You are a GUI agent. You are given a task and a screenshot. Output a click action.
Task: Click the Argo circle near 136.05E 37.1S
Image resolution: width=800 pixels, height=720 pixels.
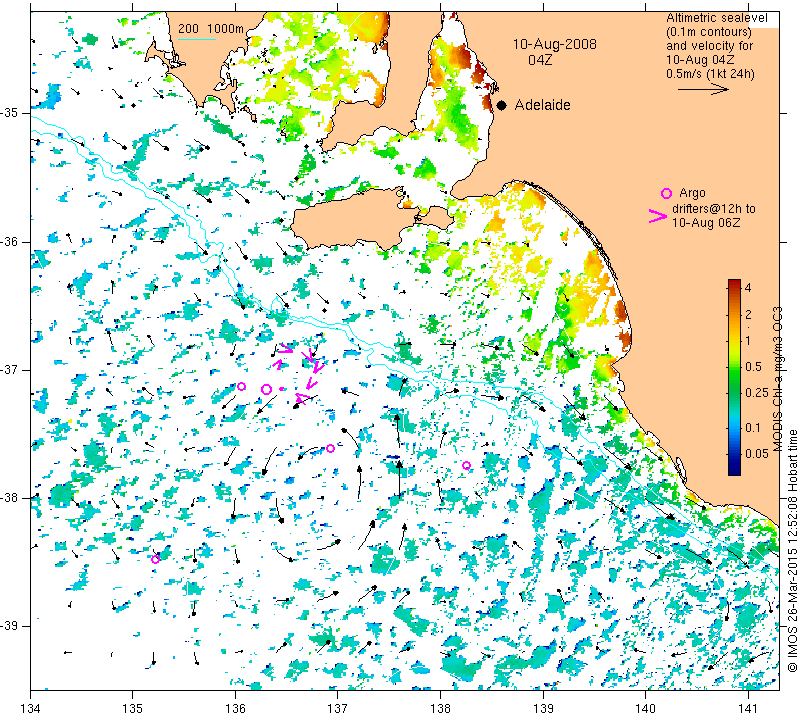click(242, 386)
